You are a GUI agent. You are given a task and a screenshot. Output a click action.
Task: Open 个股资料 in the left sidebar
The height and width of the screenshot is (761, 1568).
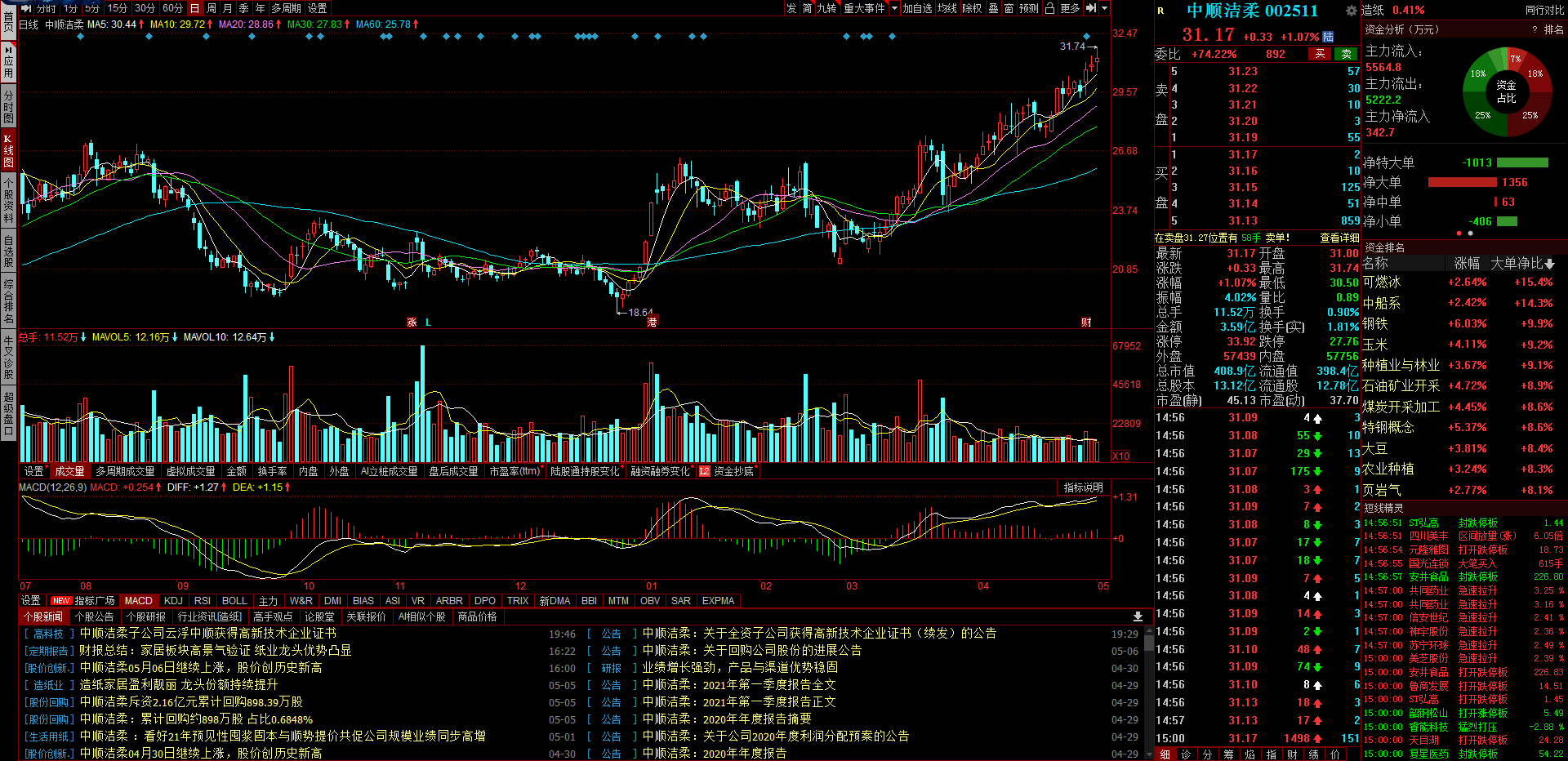(x=8, y=202)
